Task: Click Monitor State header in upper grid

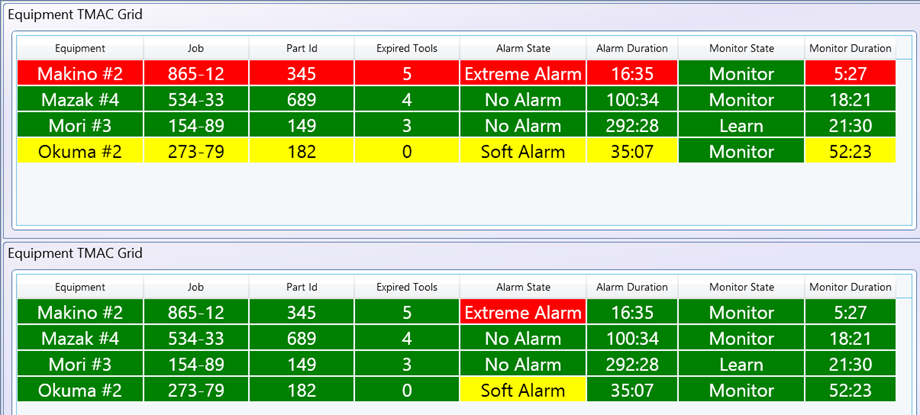Action: [x=741, y=48]
